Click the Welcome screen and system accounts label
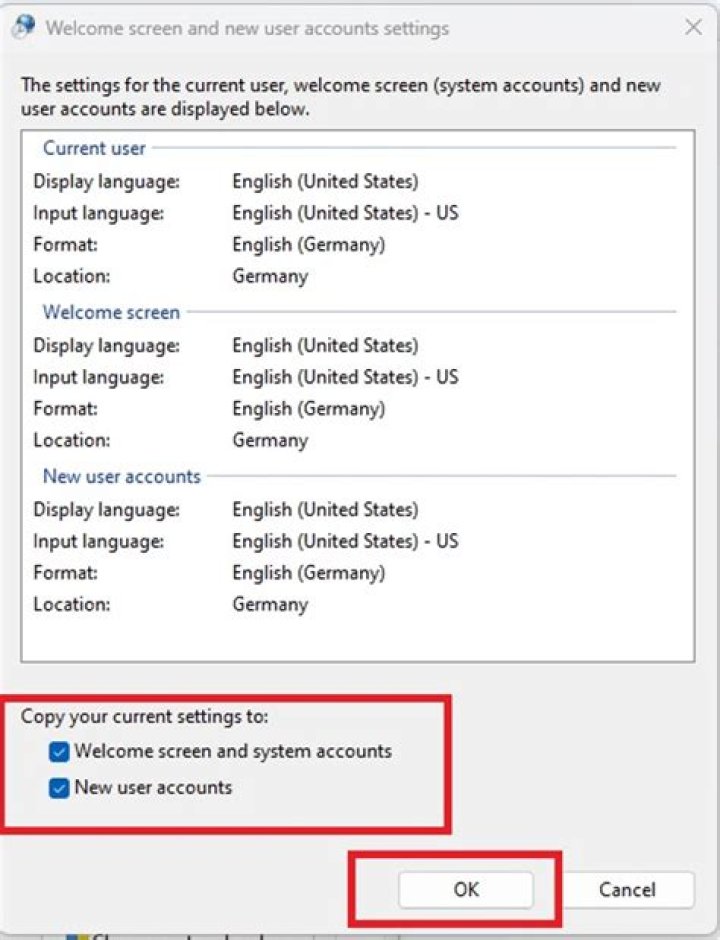Screen dimensions: 720x940 [233, 752]
